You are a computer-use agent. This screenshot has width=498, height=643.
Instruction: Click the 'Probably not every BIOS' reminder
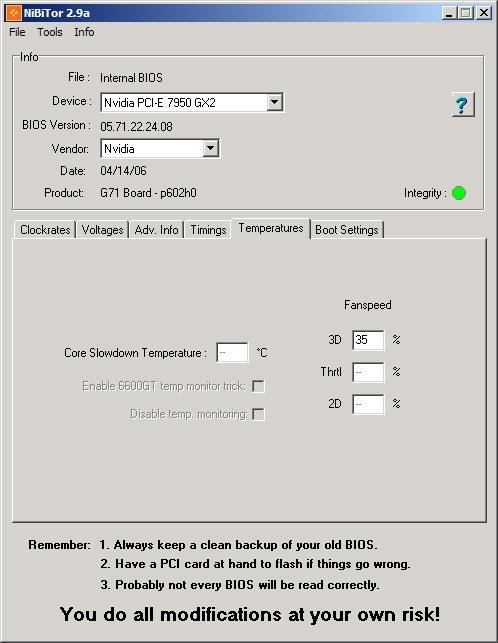240,585
